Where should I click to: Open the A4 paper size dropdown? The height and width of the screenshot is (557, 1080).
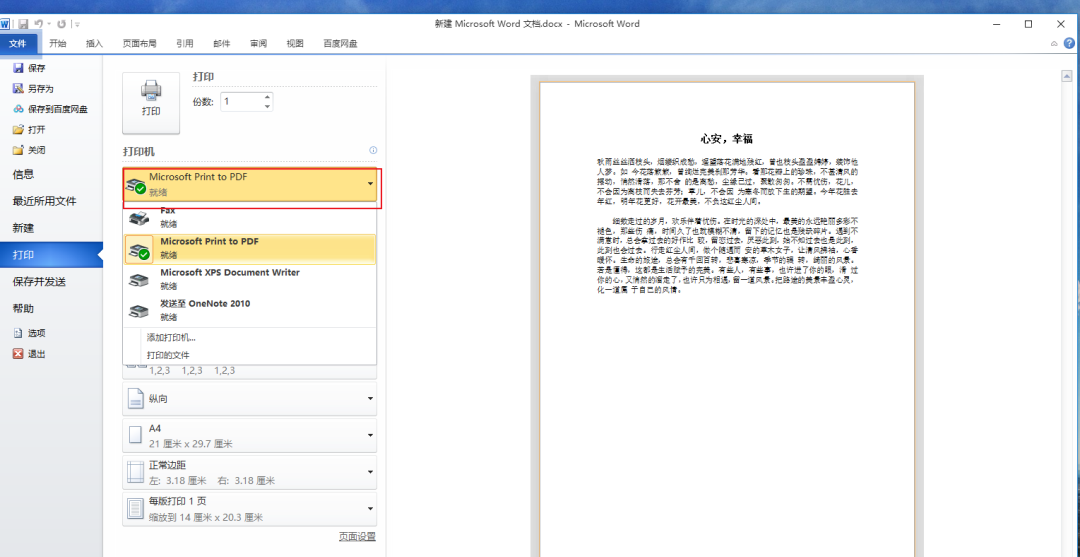coord(250,435)
